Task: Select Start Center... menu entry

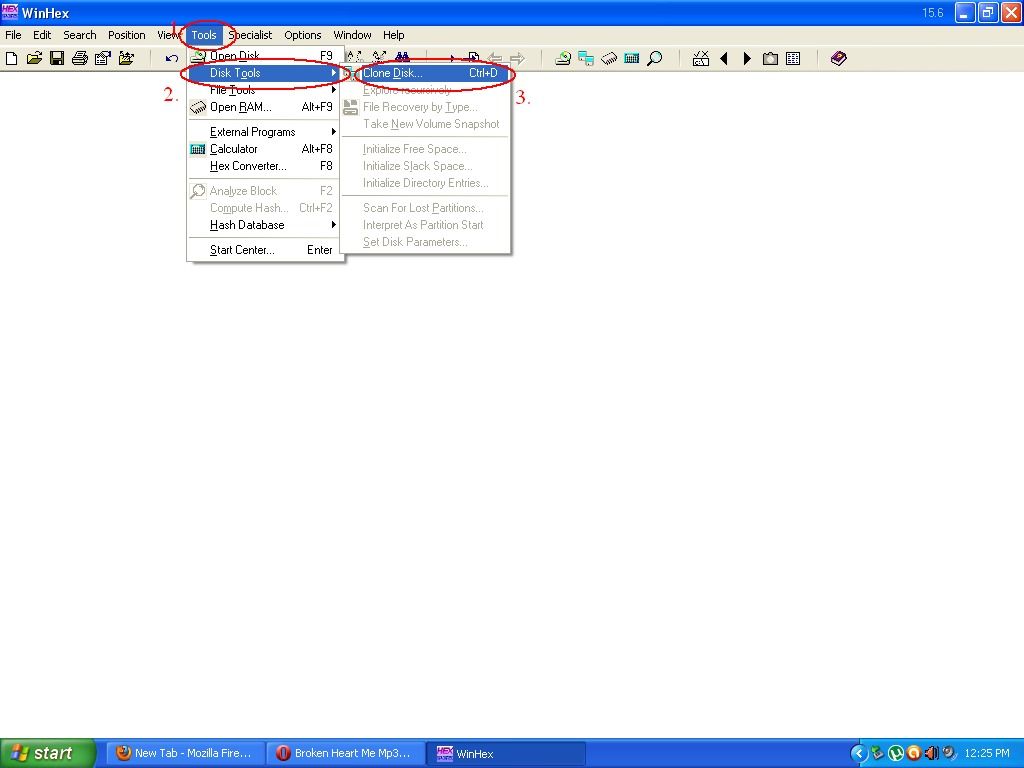Action: 264,249
